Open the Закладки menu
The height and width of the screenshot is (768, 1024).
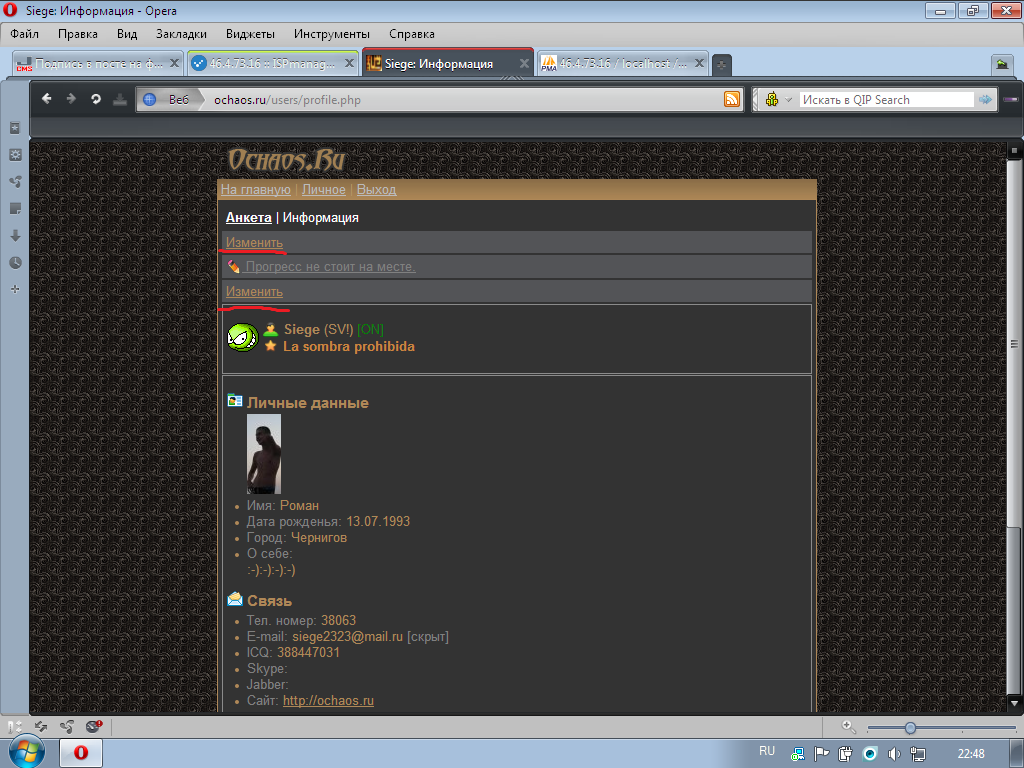tap(181, 34)
